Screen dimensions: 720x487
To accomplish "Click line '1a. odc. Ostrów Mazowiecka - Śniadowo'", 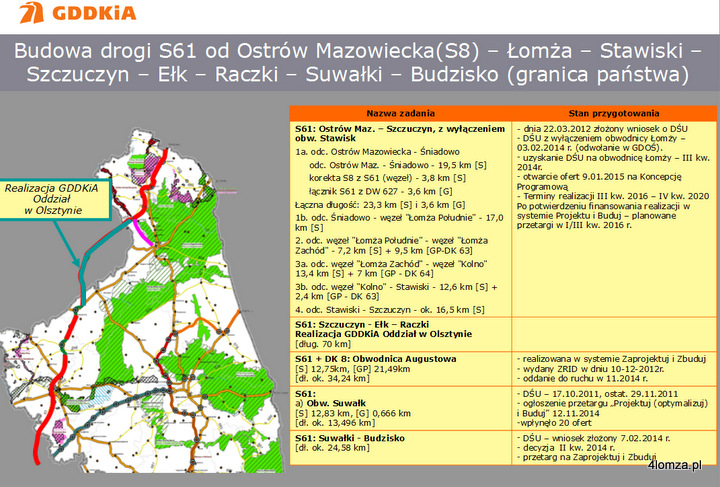I will point(377,152).
